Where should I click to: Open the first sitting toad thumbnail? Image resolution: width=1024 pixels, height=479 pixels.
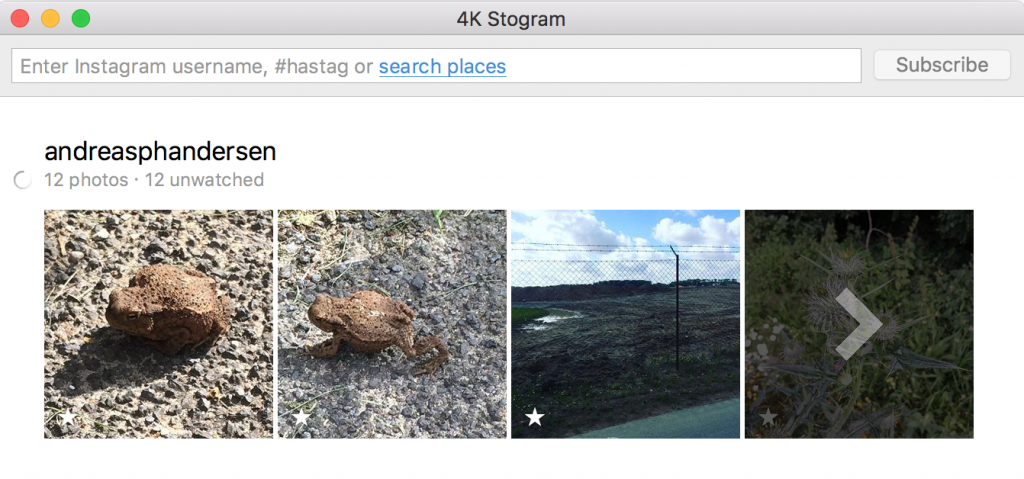159,324
